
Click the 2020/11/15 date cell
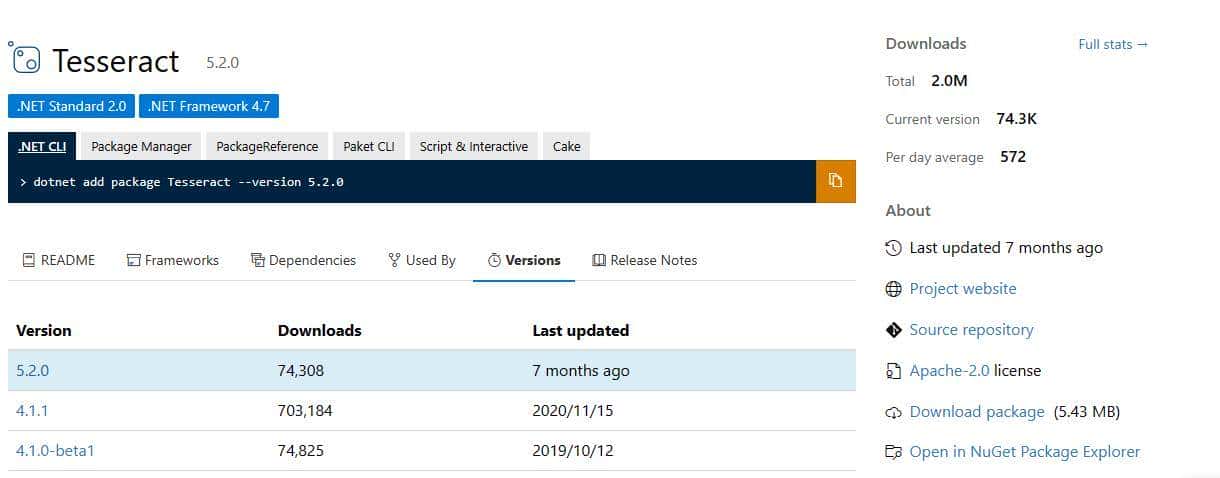tap(573, 411)
